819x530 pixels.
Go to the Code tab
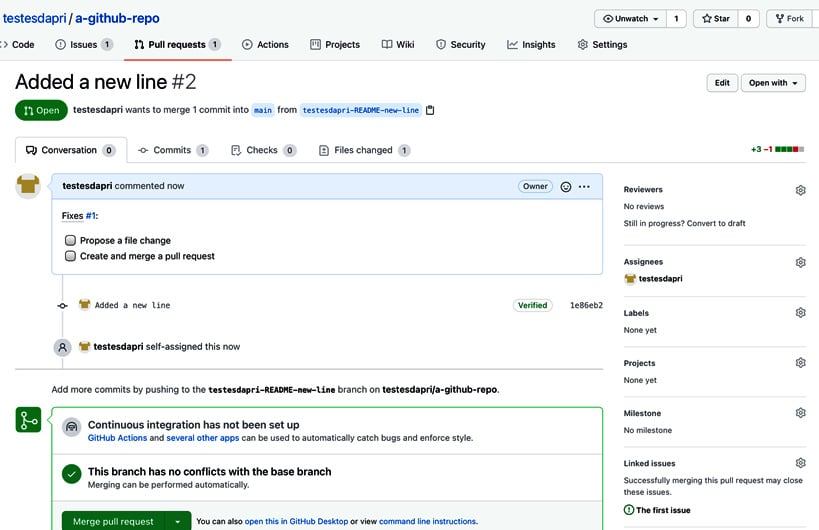[18, 45]
